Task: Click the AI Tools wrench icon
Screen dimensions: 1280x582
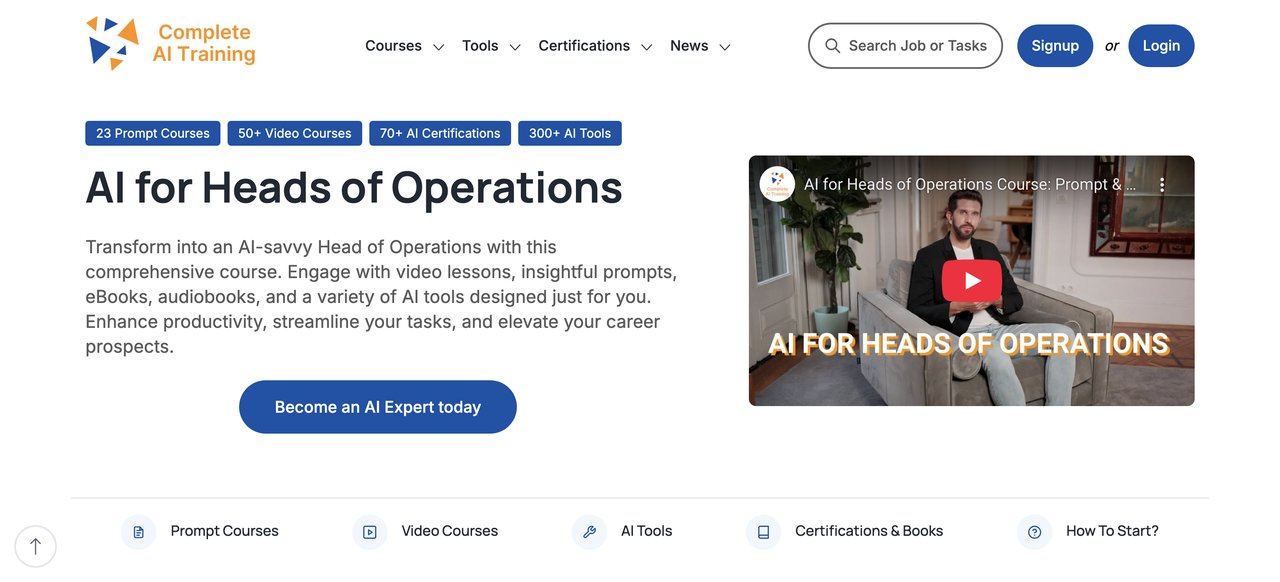Action: tap(589, 532)
